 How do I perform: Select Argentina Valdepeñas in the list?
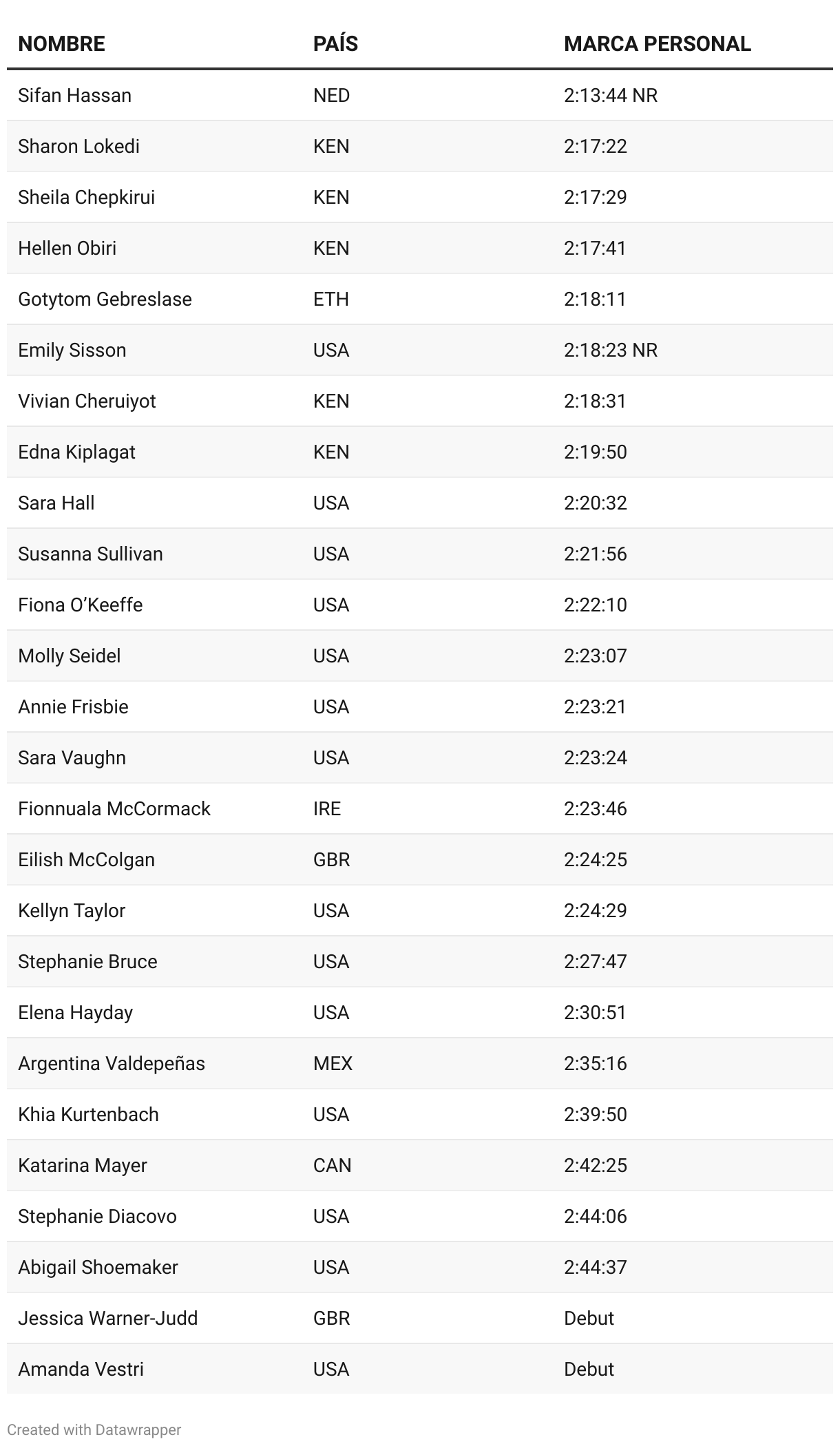point(111,1063)
